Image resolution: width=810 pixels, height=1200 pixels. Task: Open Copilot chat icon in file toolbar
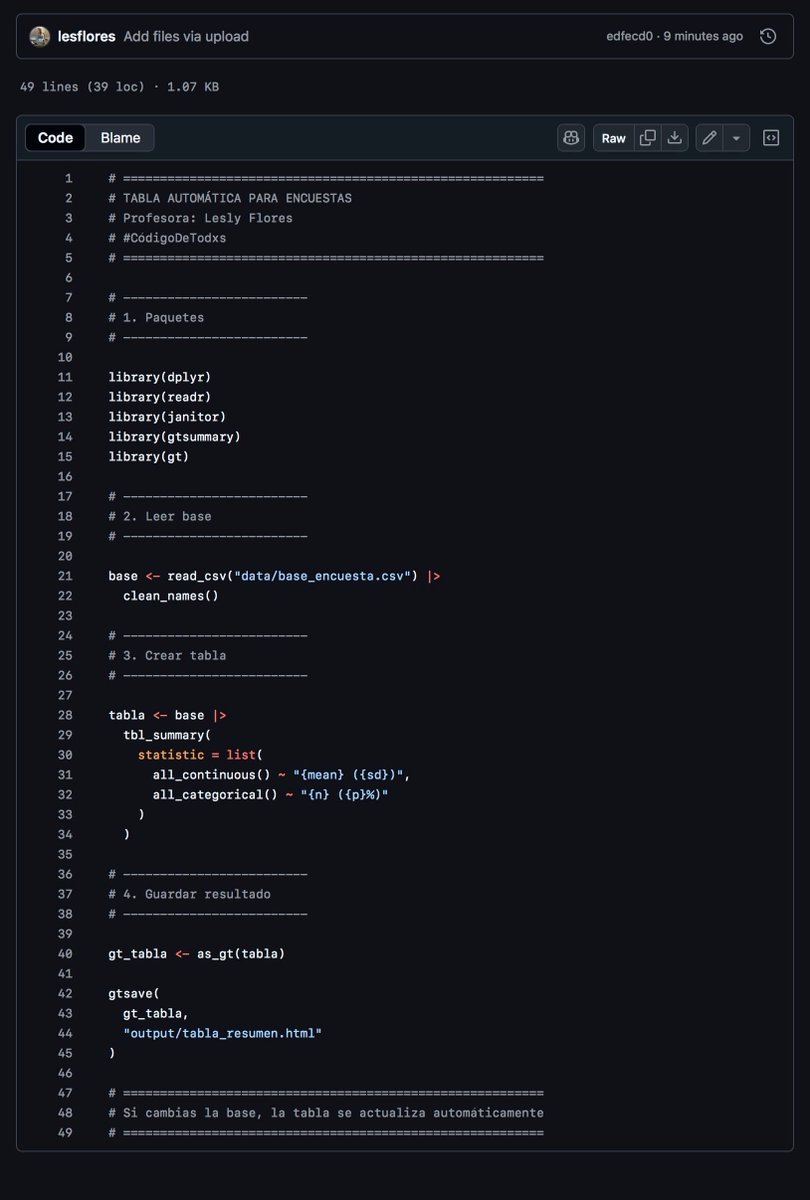coord(571,138)
